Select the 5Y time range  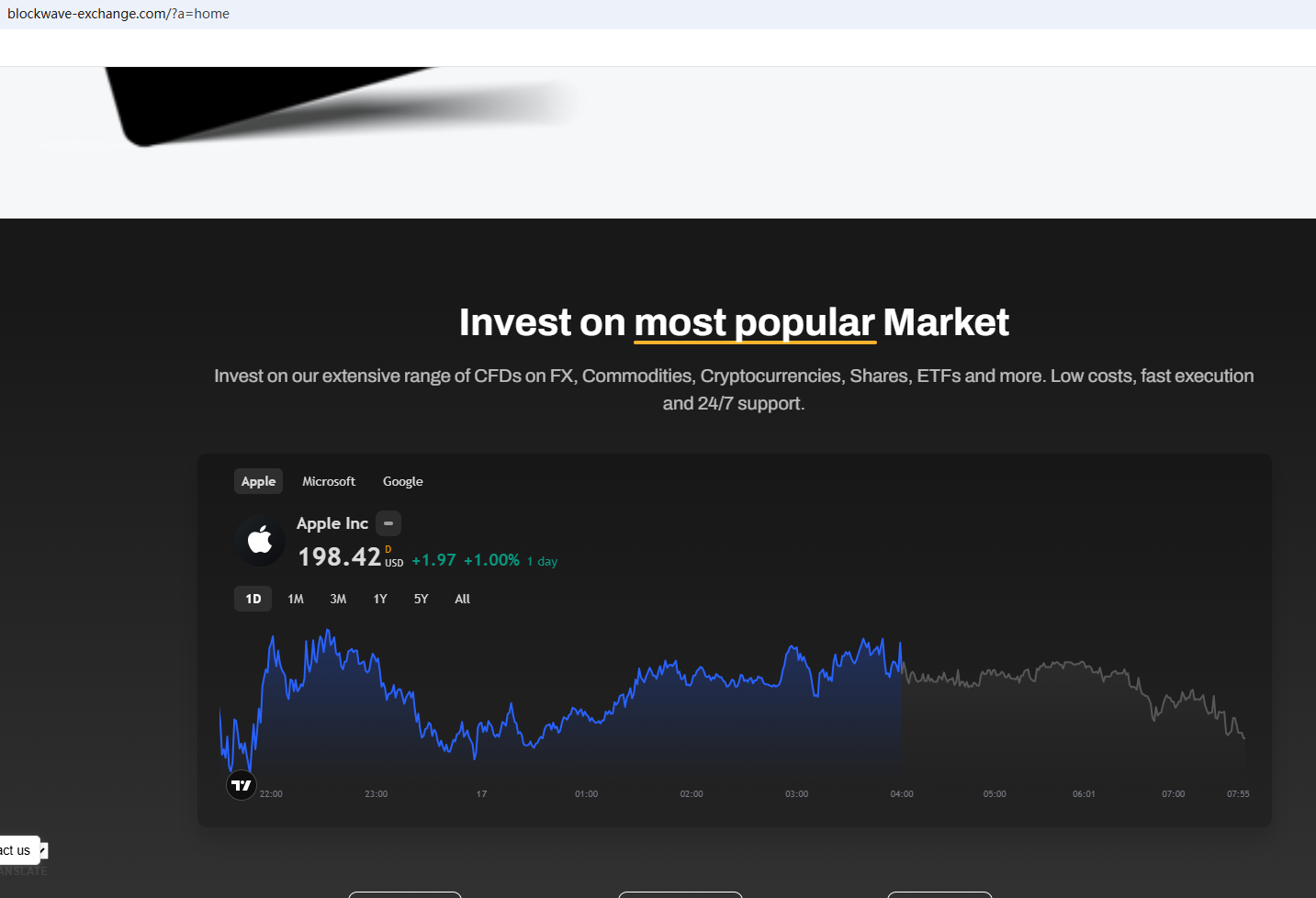[421, 598]
